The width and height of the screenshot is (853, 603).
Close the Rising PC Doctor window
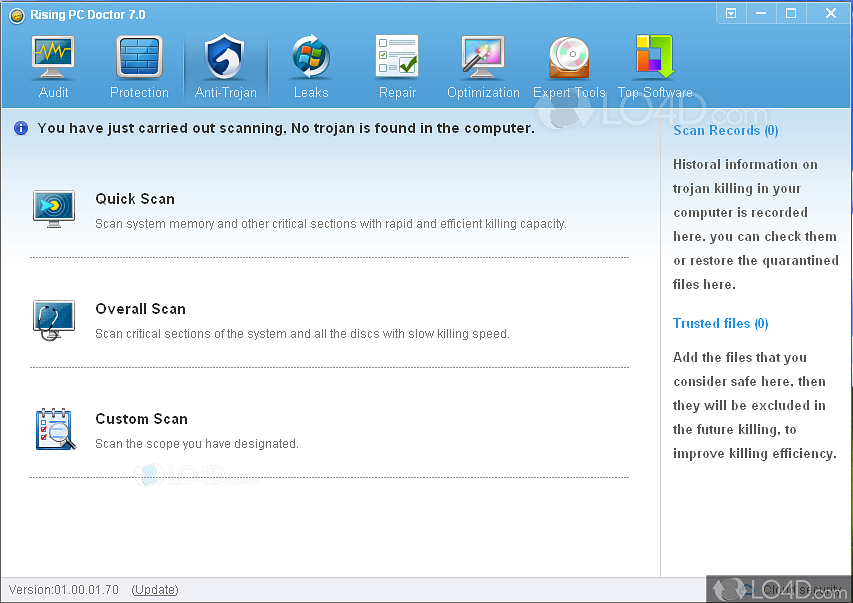[830, 13]
